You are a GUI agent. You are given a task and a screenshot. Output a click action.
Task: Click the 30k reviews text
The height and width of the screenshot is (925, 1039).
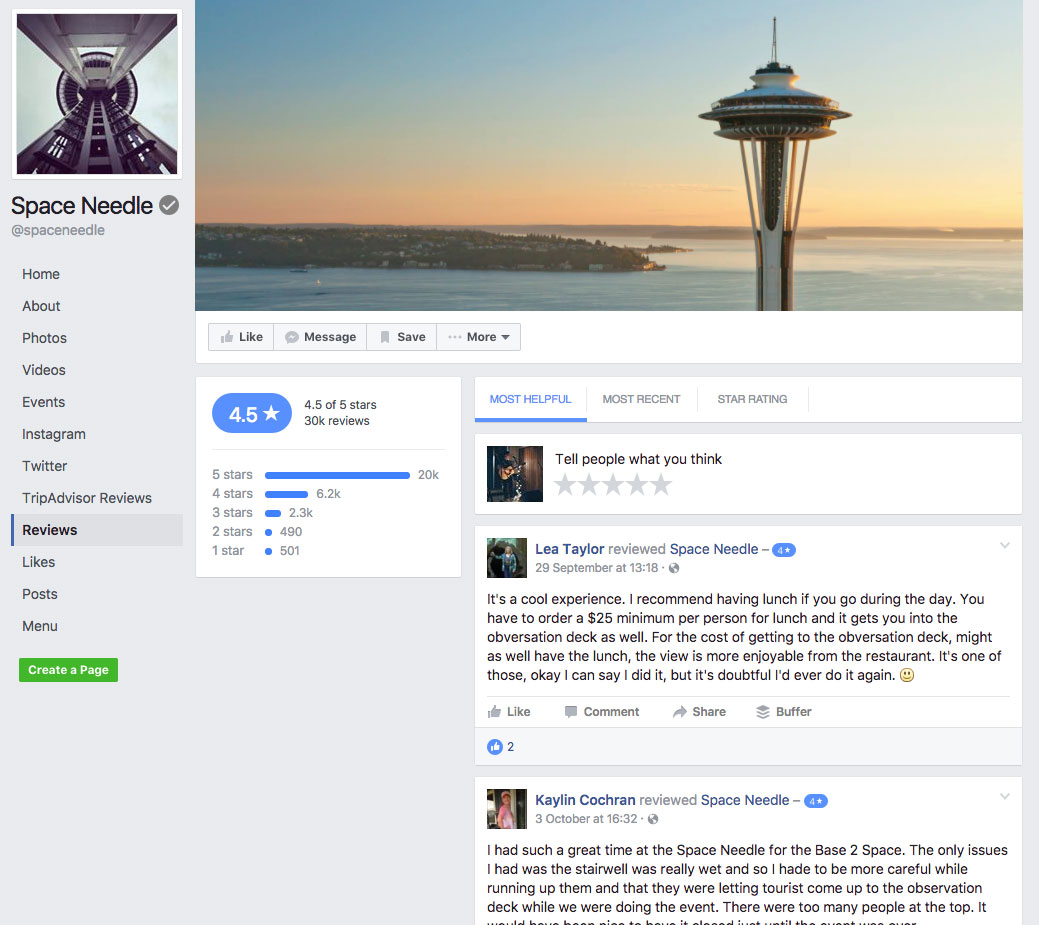click(337, 421)
